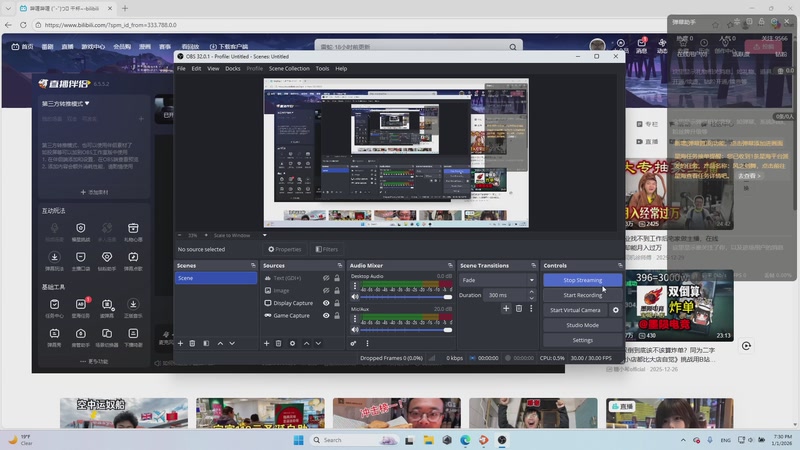Toggle visibility of Game Capture source
Image resolution: width=800 pixels, height=450 pixels.
pyautogui.click(x=326, y=316)
